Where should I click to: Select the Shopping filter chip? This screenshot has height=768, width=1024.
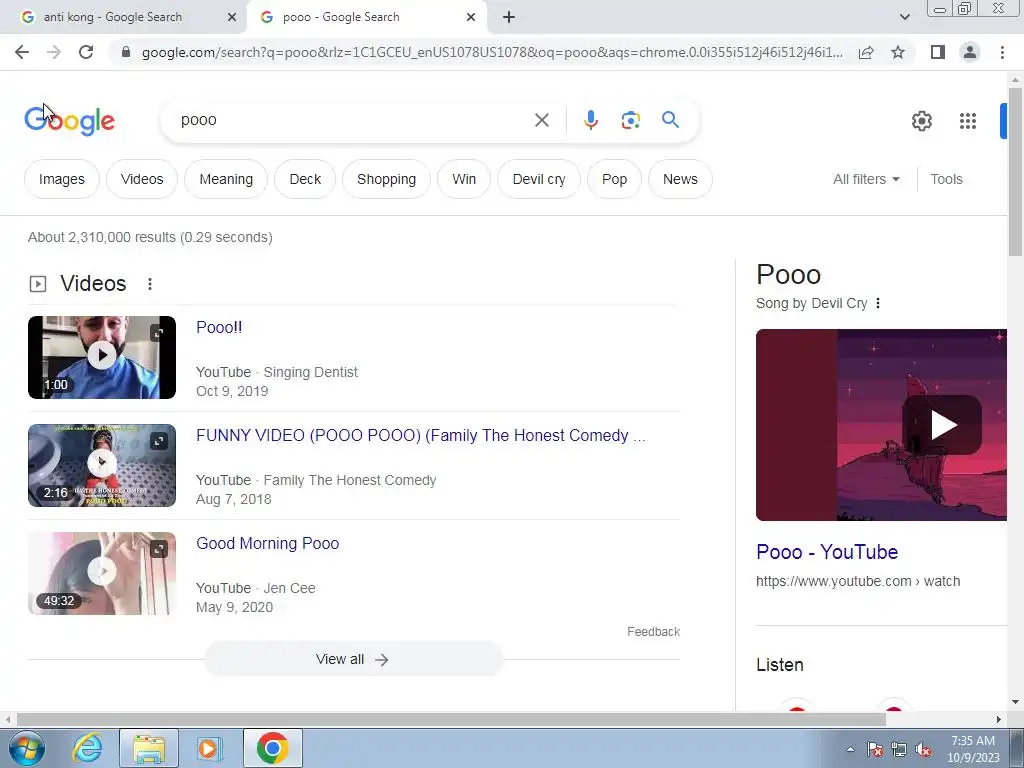click(x=387, y=179)
